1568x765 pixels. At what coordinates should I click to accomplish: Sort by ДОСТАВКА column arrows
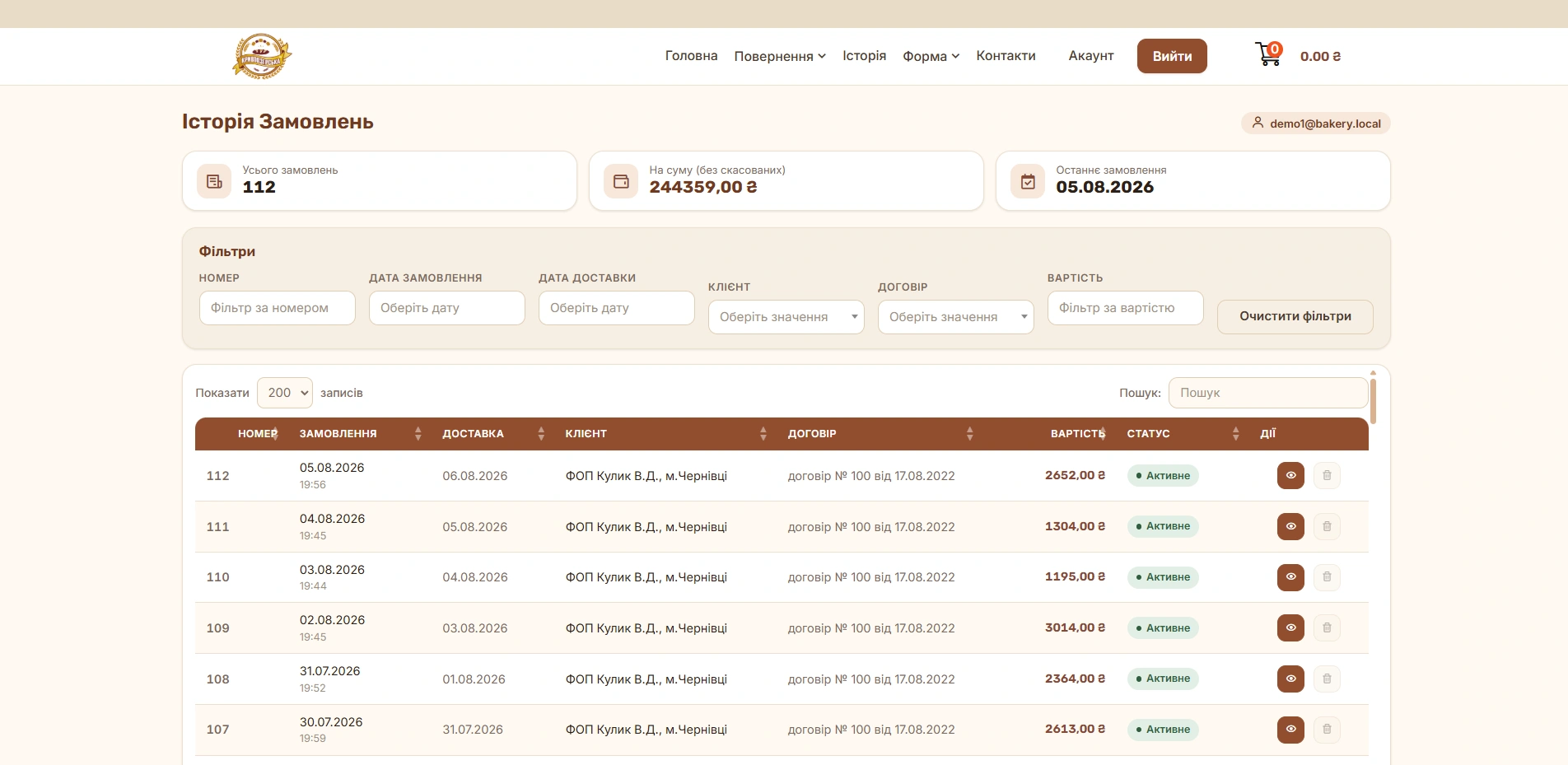tap(541, 434)
